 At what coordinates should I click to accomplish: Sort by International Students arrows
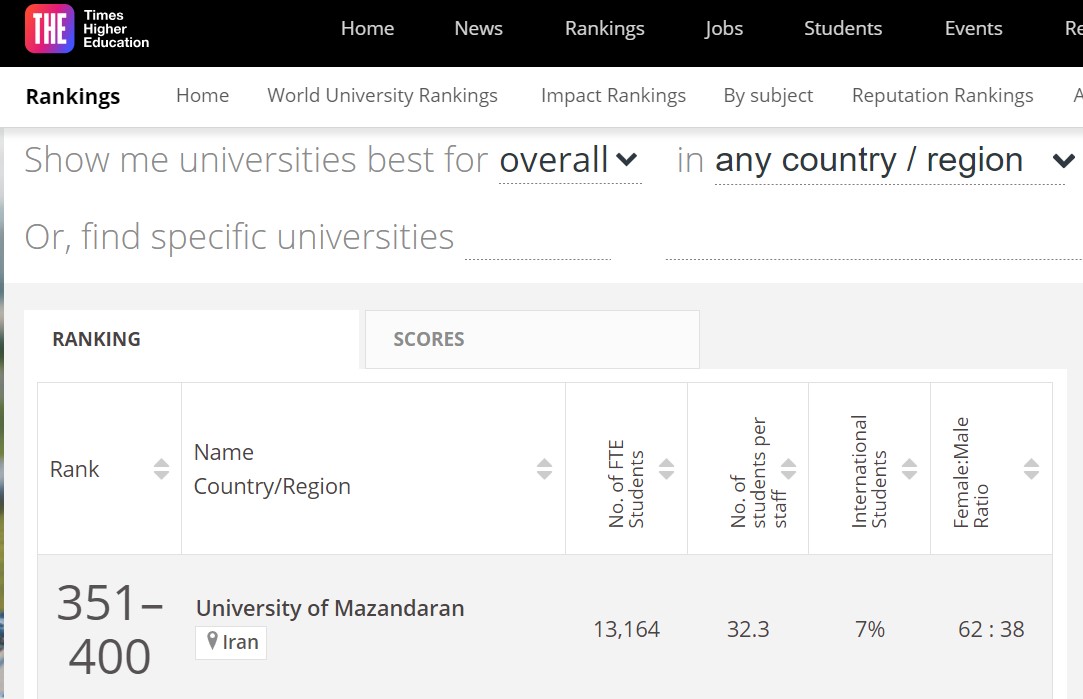tap(909, 469)
